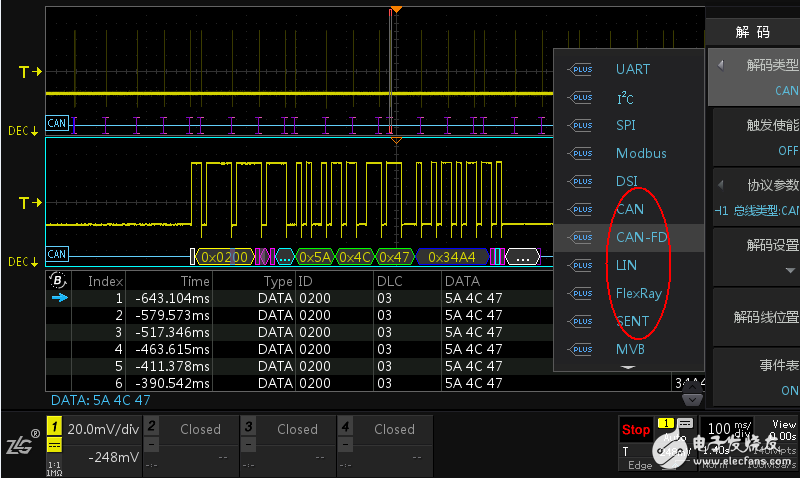Open the decode type (解码类型) selector
The image size is (800, 478).
tap(757, 77)
